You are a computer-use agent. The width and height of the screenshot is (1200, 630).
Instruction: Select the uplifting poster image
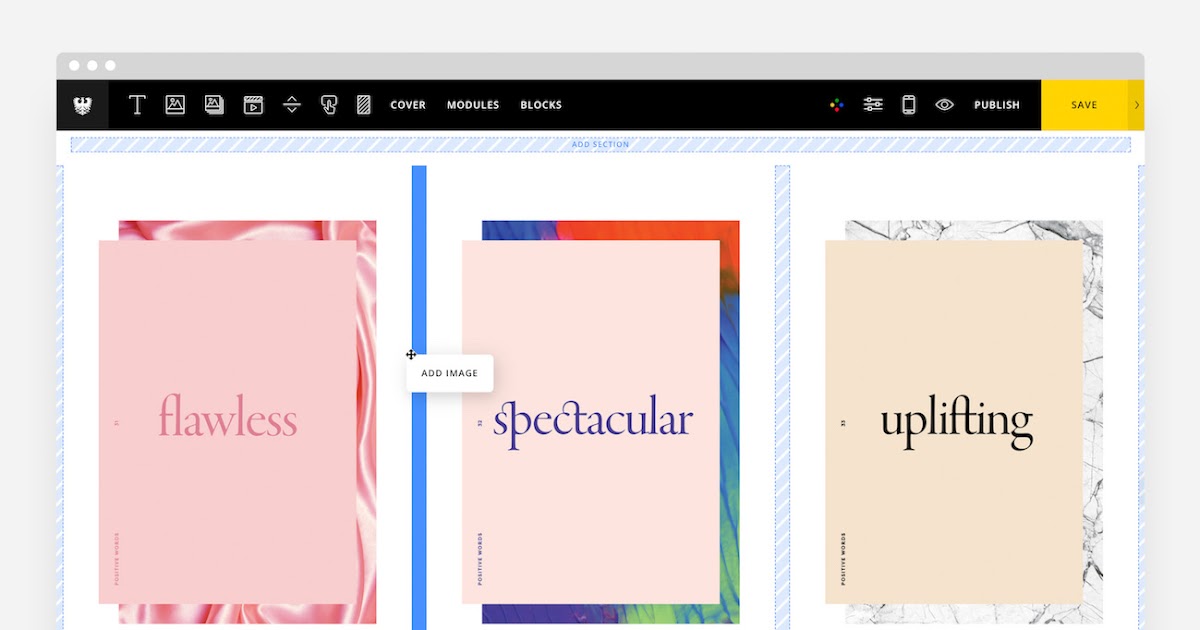pyautogui.click(x=964, y=422)
